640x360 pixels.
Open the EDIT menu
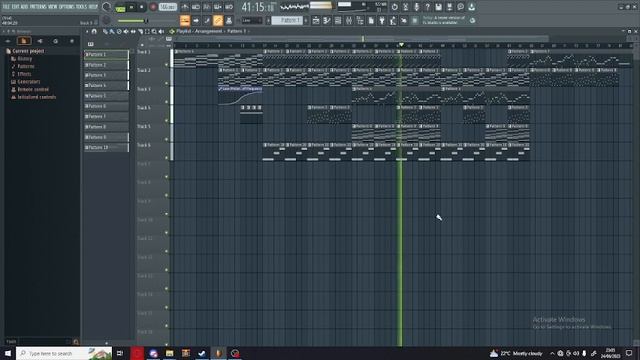coord(16,7)
